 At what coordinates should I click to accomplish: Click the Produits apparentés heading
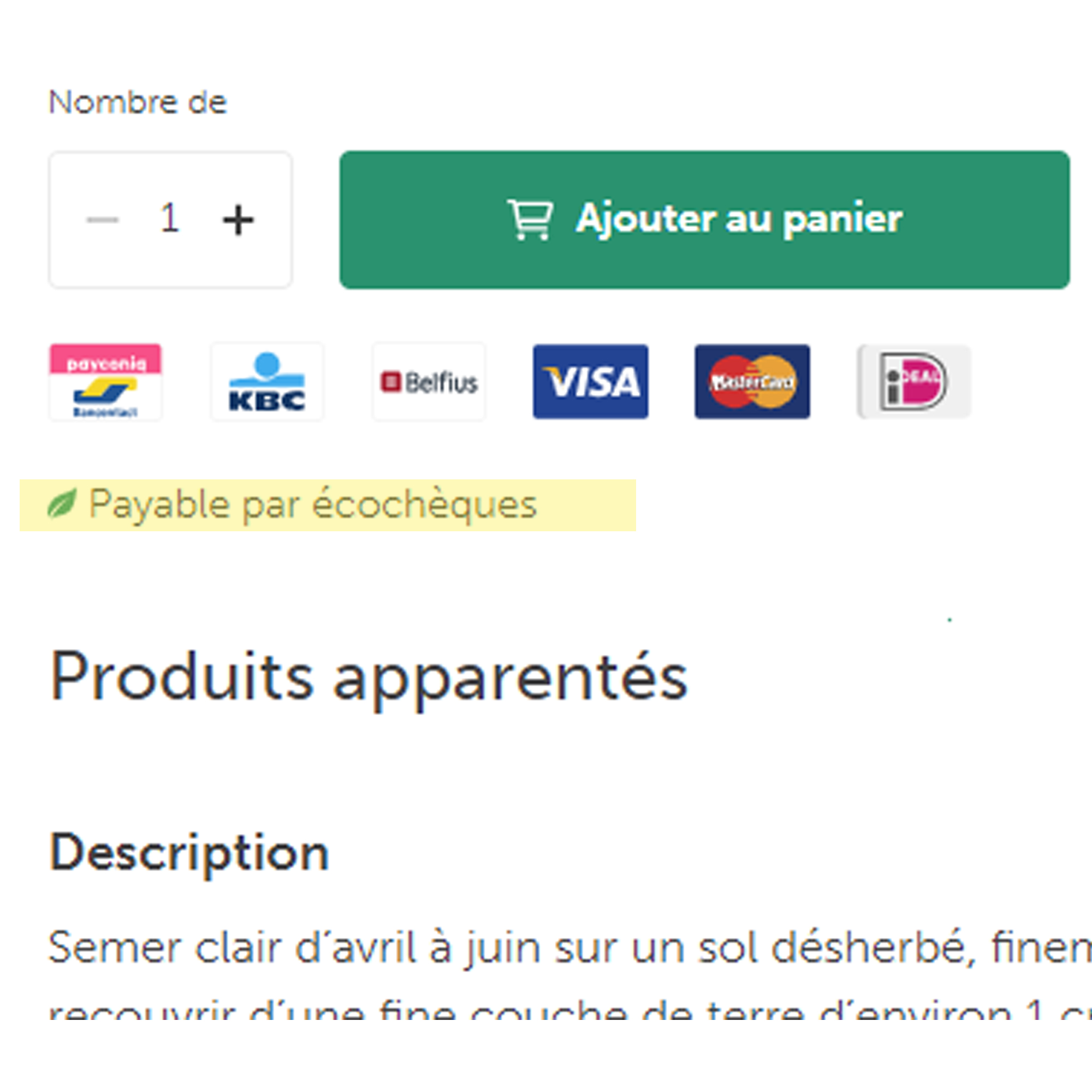pyautogui.click(x=367, y=676)
